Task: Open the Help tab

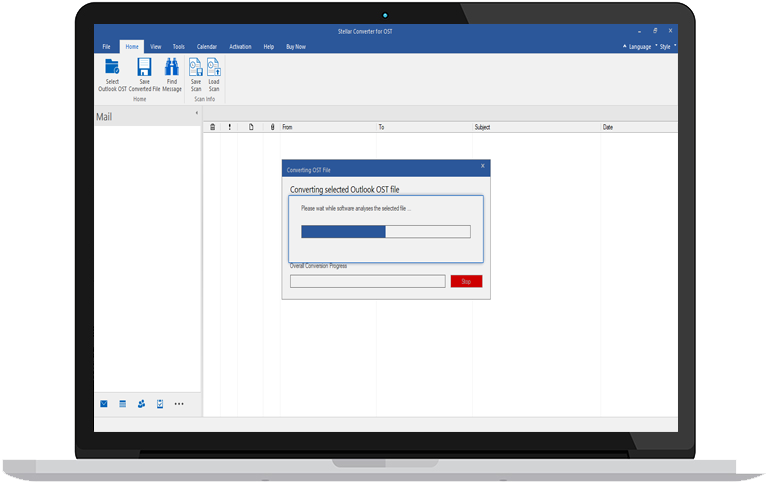Action: pyautogui.click(x=268, y=47)
